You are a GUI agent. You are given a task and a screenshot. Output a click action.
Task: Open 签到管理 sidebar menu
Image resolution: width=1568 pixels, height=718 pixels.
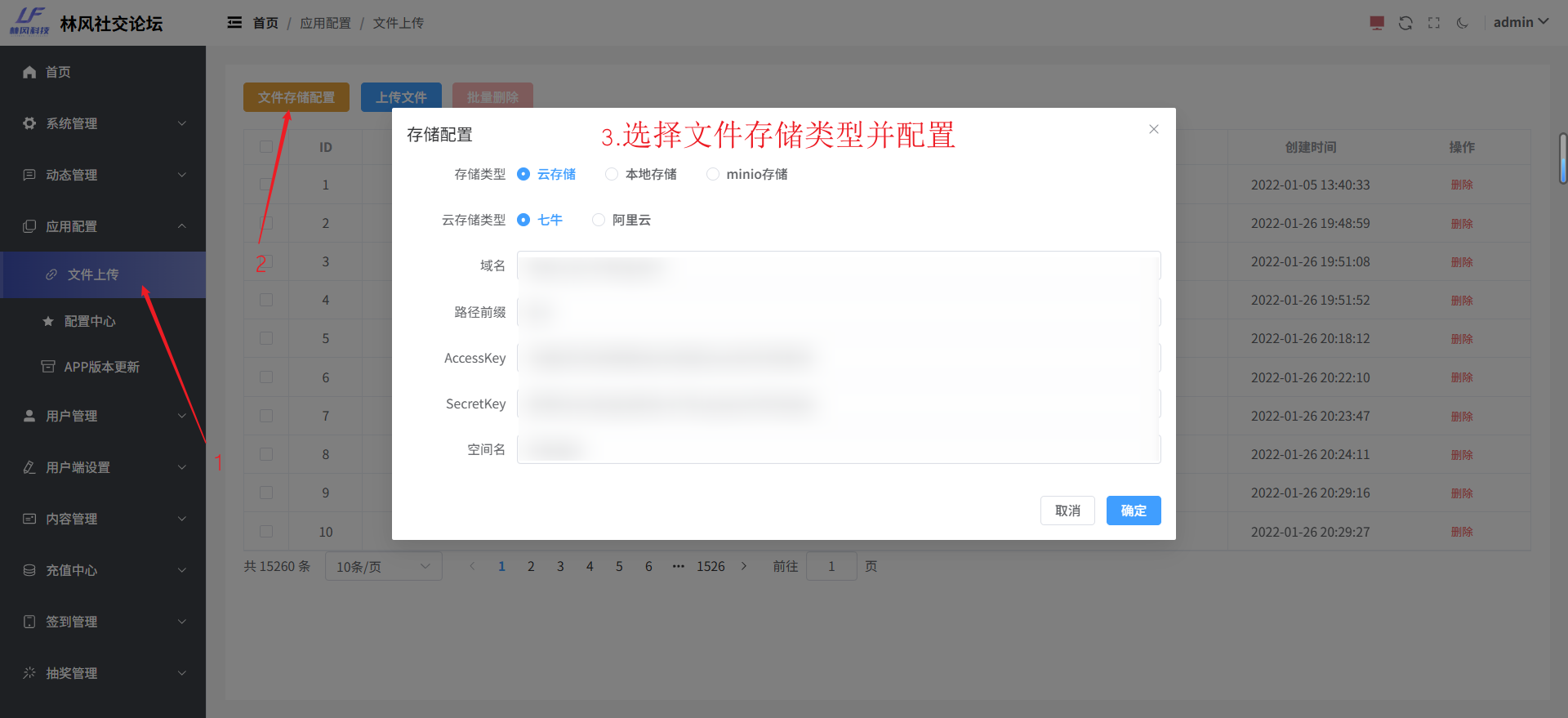click(103, 622)
